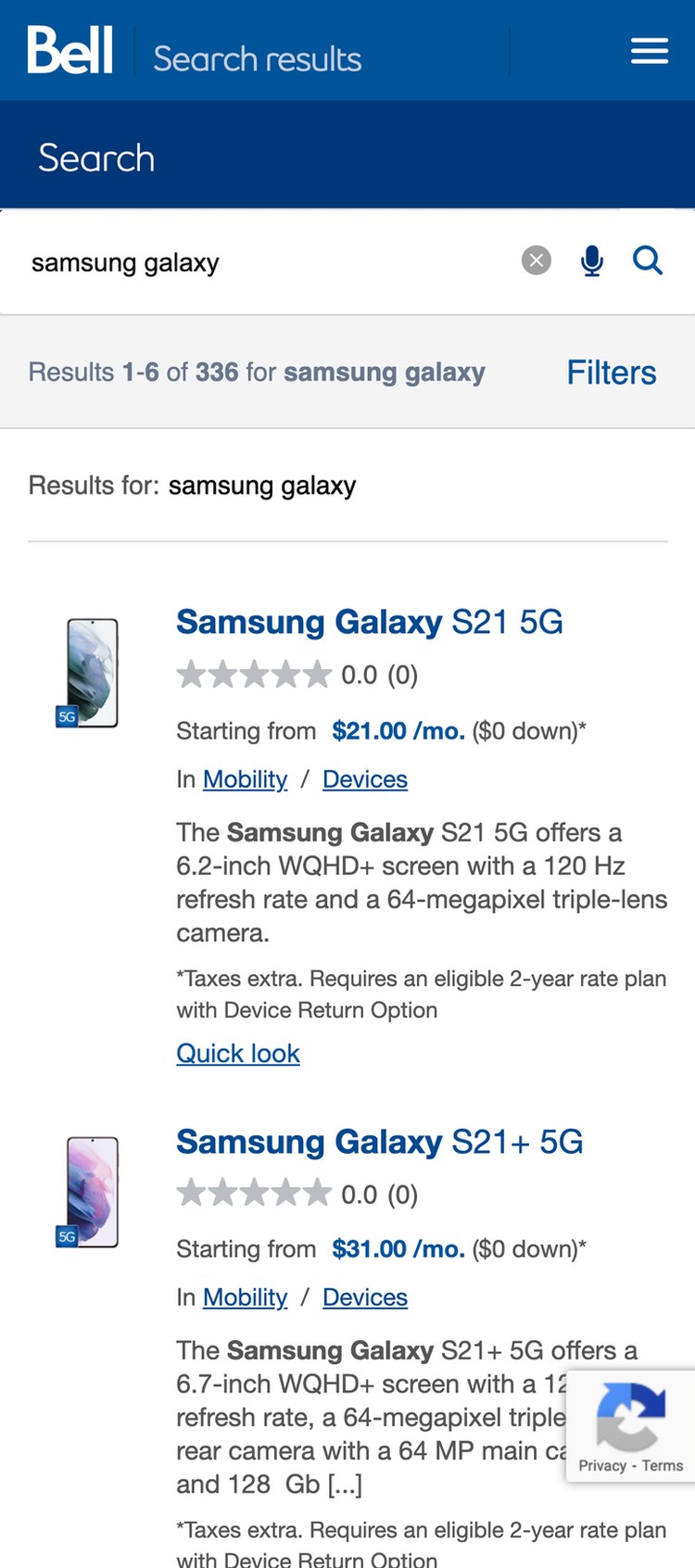Image resolution: width=695 pixels, height=1568 pixels.
Task: Click the reCAPTCHA badge icon
Action: (x=630, y=1415)
